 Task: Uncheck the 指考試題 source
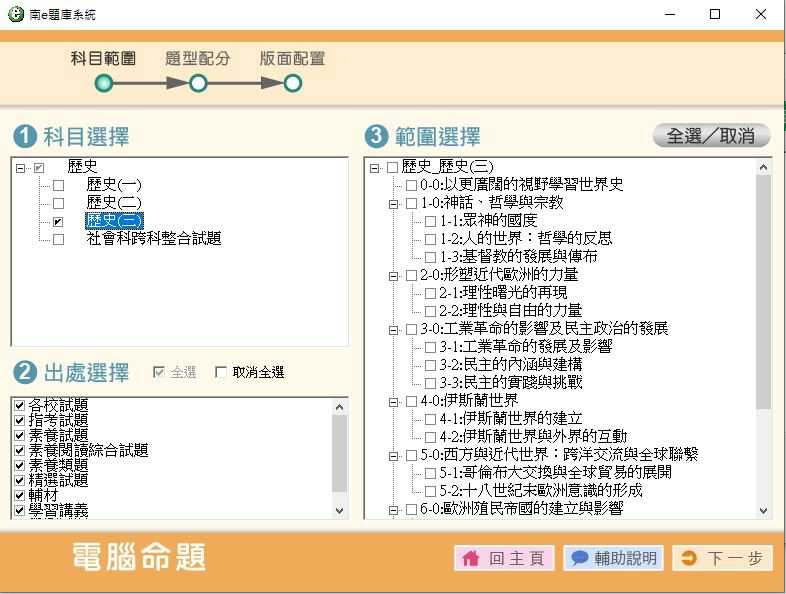pos(20,420)
